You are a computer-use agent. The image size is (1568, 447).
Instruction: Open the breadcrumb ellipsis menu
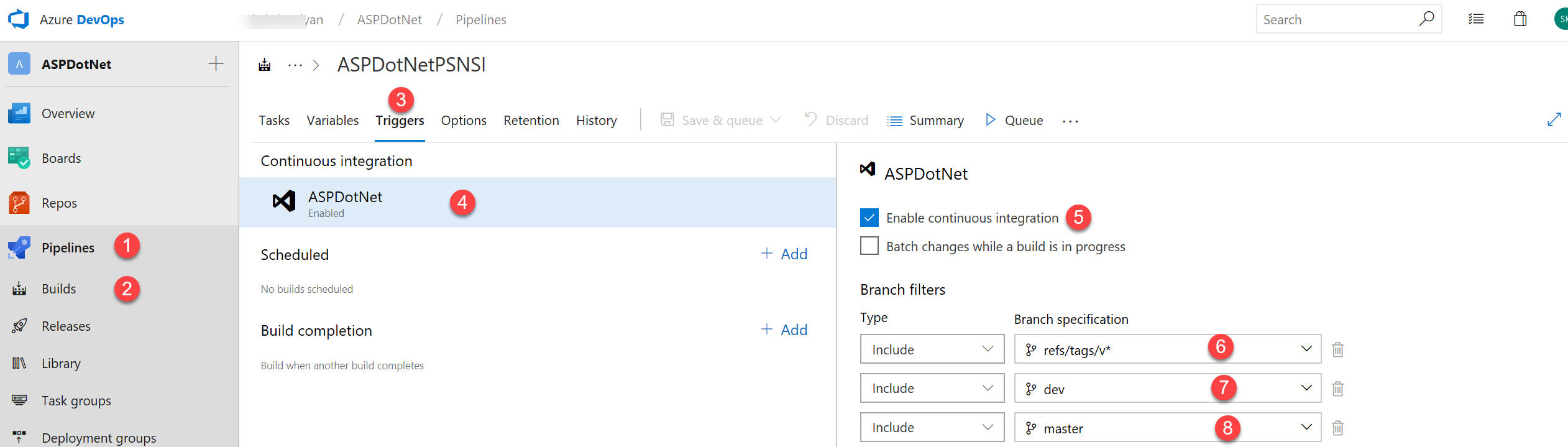click(295, 65)
